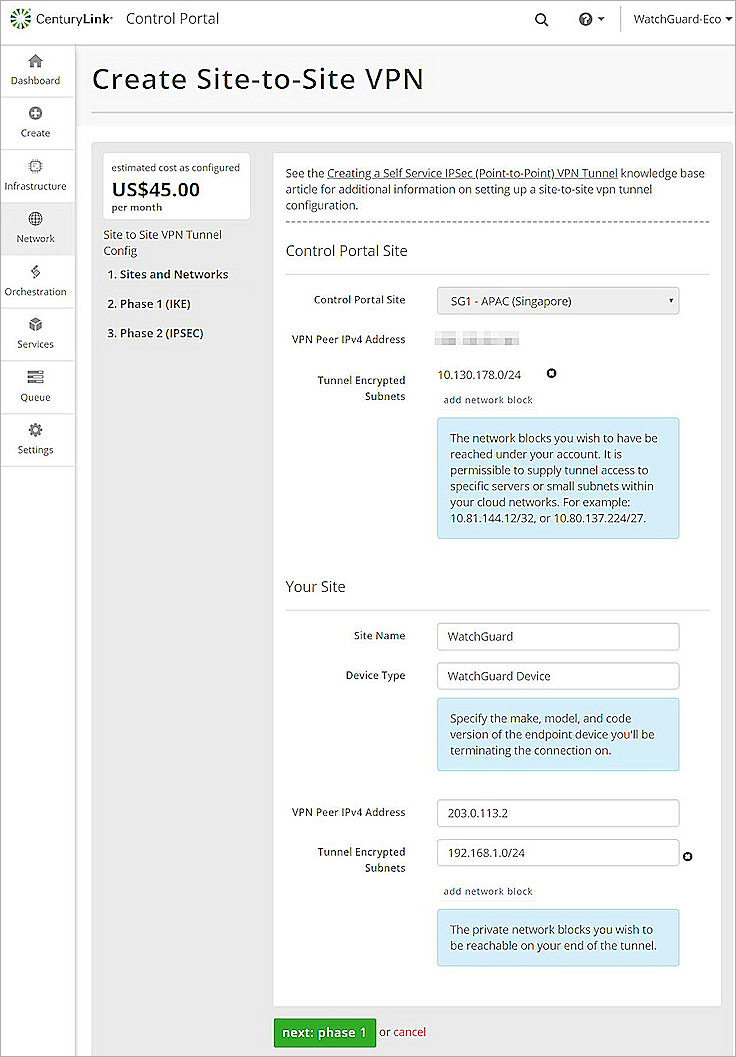Open the Dashboard panel

[36, 70]
